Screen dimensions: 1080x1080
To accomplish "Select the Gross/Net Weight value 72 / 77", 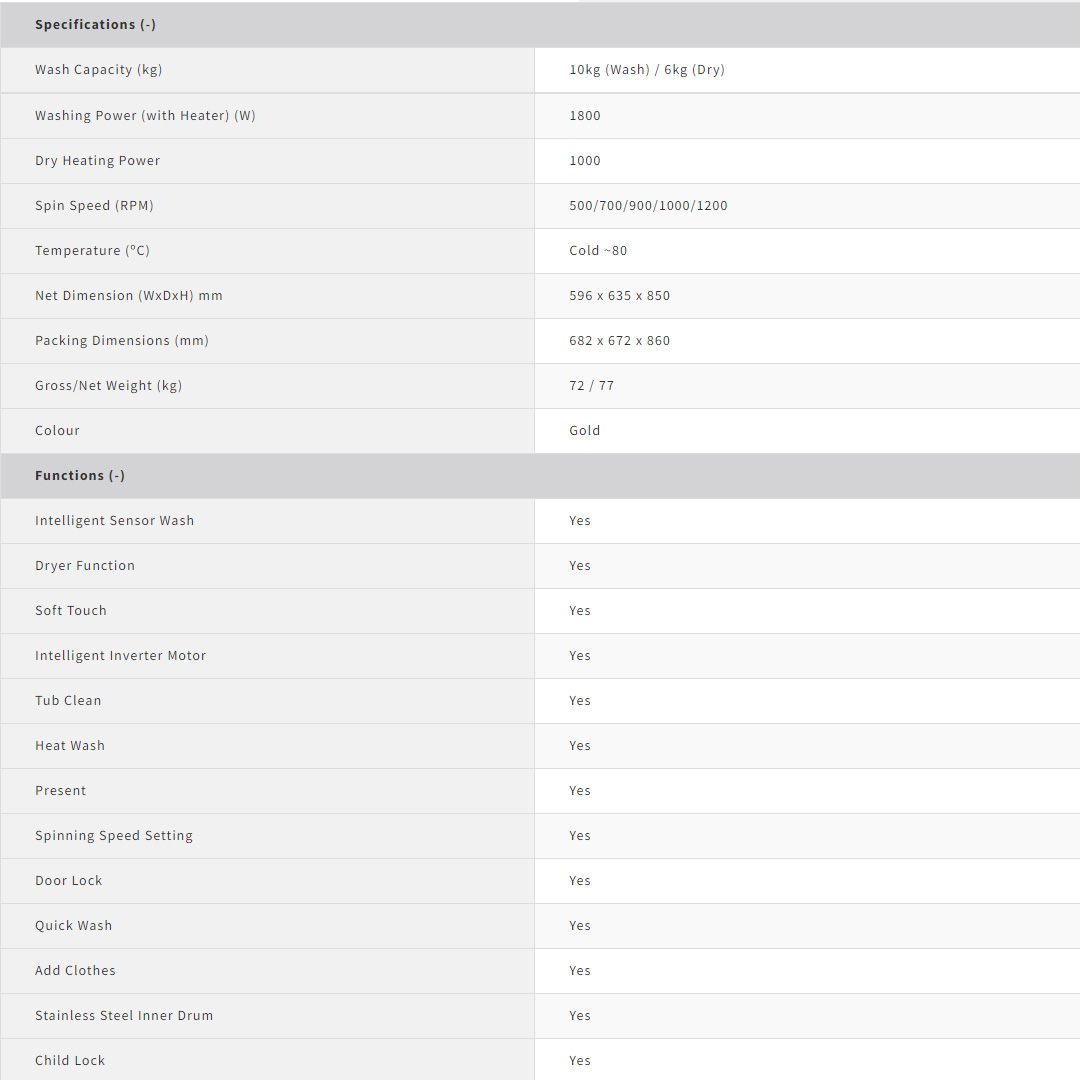I will tap(591, 385).
